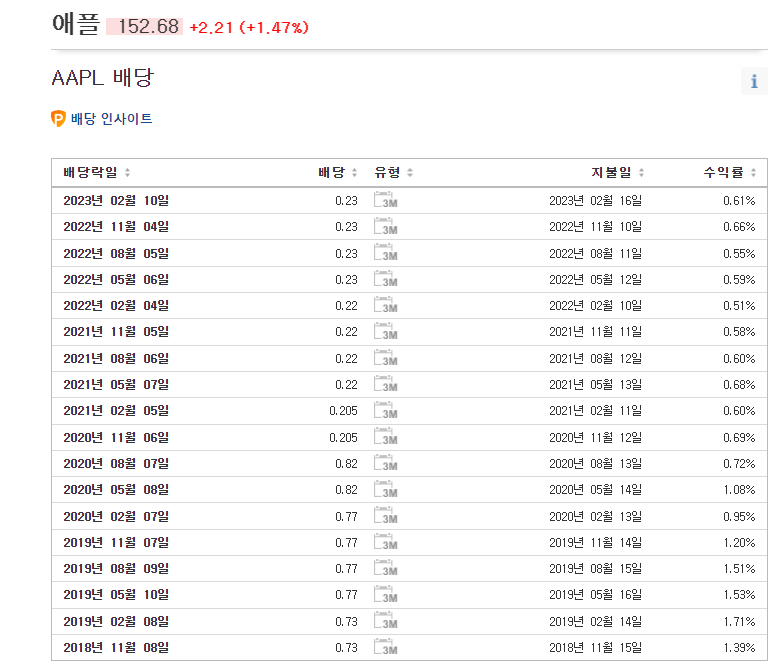Click the 애플 stock name heading
This screenshot has height=671, width=781.
coord(76,24)
